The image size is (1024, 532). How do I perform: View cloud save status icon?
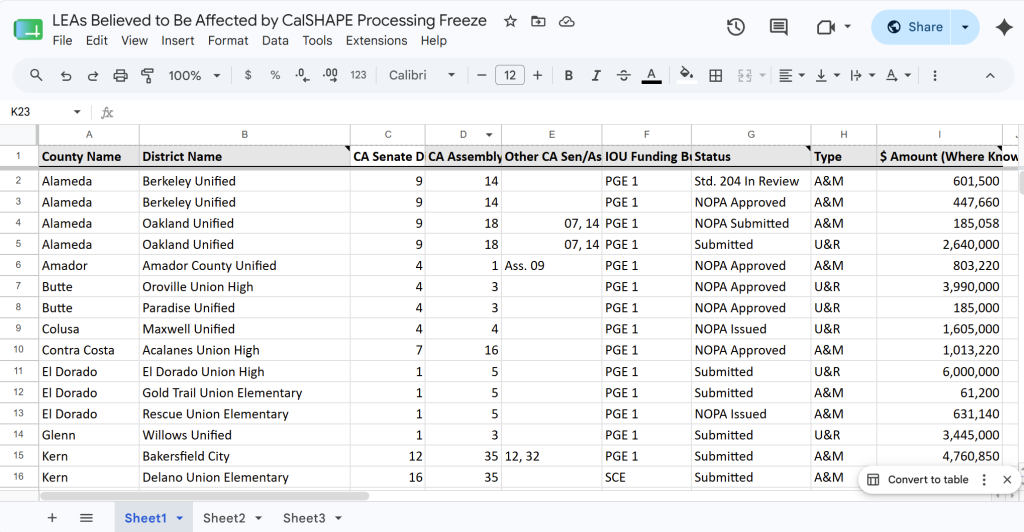pos(566,22)
